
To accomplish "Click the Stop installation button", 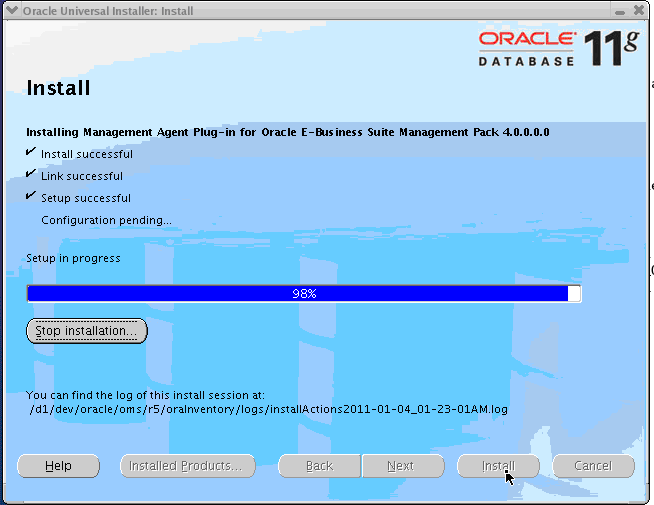I will point(87,331).
